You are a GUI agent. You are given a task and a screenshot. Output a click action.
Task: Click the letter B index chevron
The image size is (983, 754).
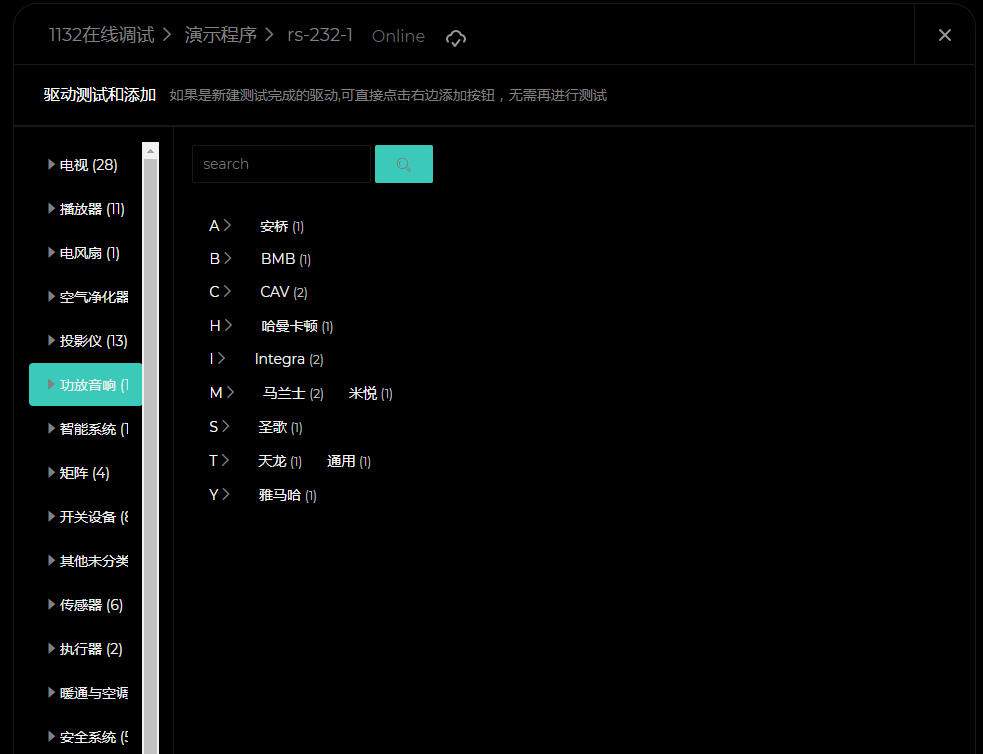[x=228, y=258]
